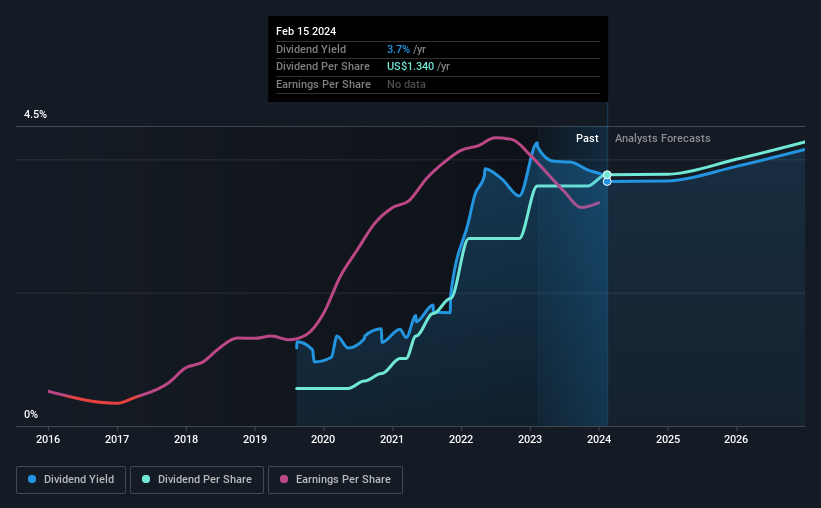Screen dimensions: 821x508
Task: Select the 2019 x-axis label
Action: pyautogui.click(x=254, y=439)
